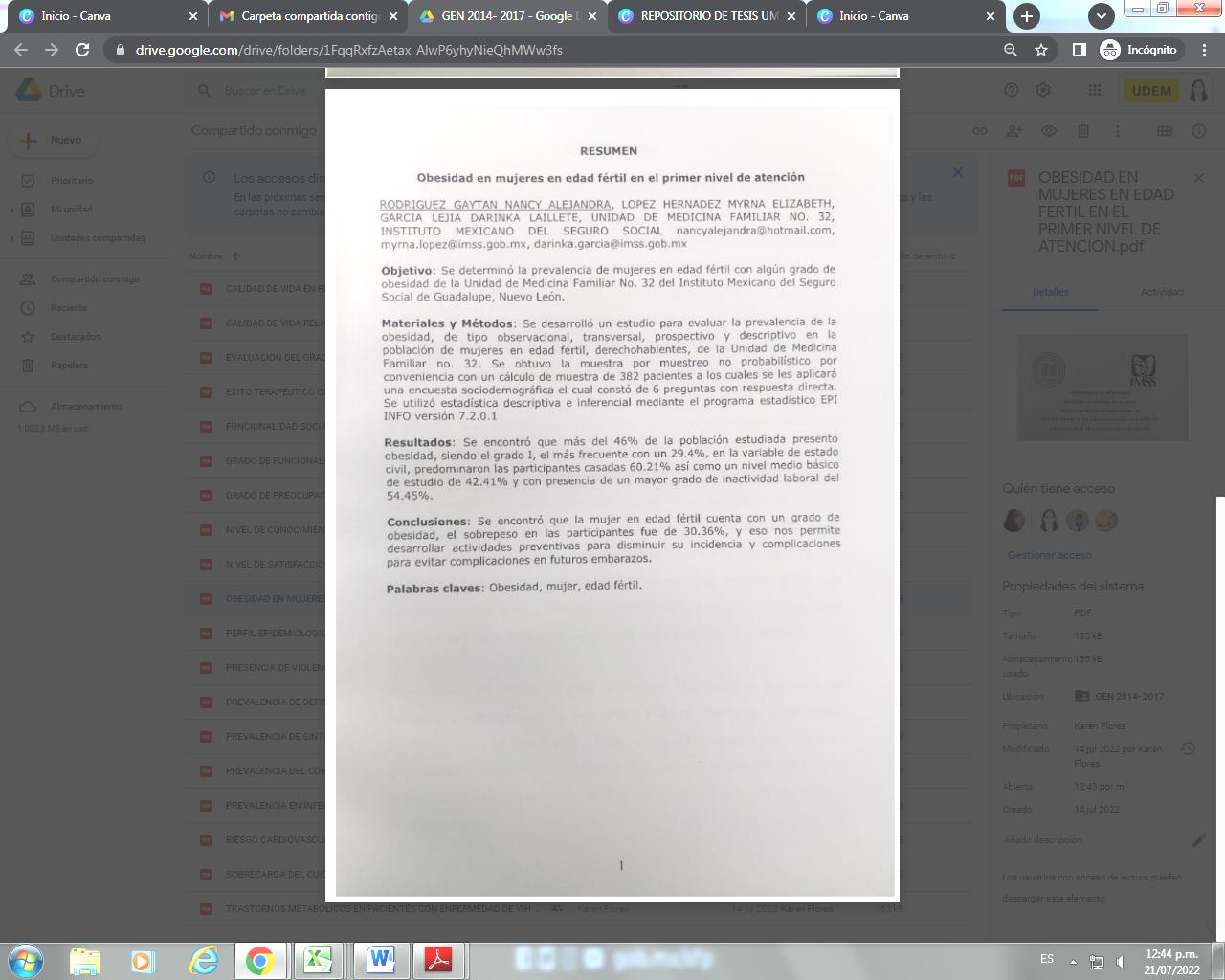Expand Mi unidad tree arrow
This screenshot has width=1225, height=980.
point(11,210)
